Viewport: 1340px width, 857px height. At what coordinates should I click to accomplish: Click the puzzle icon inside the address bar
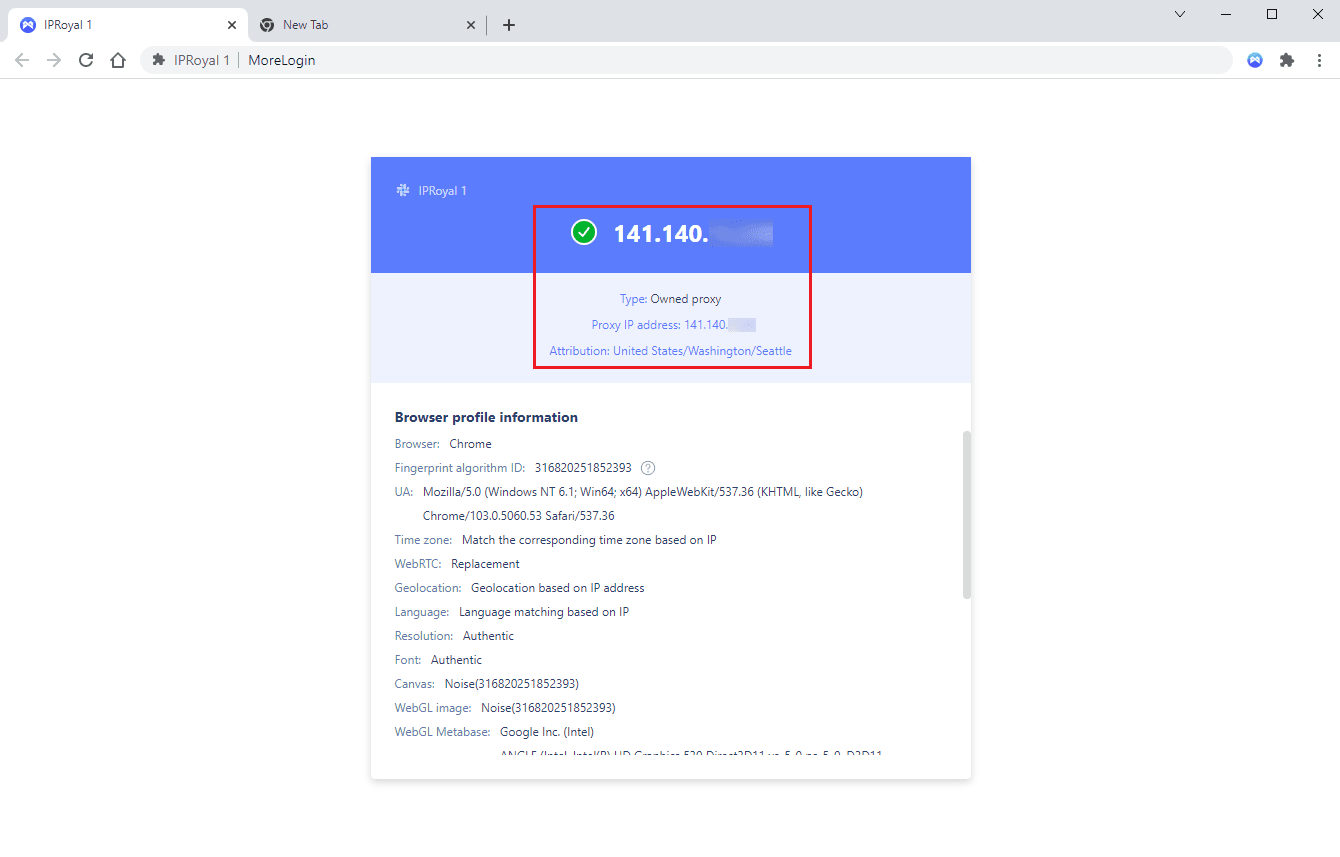[x=158, y=60]
